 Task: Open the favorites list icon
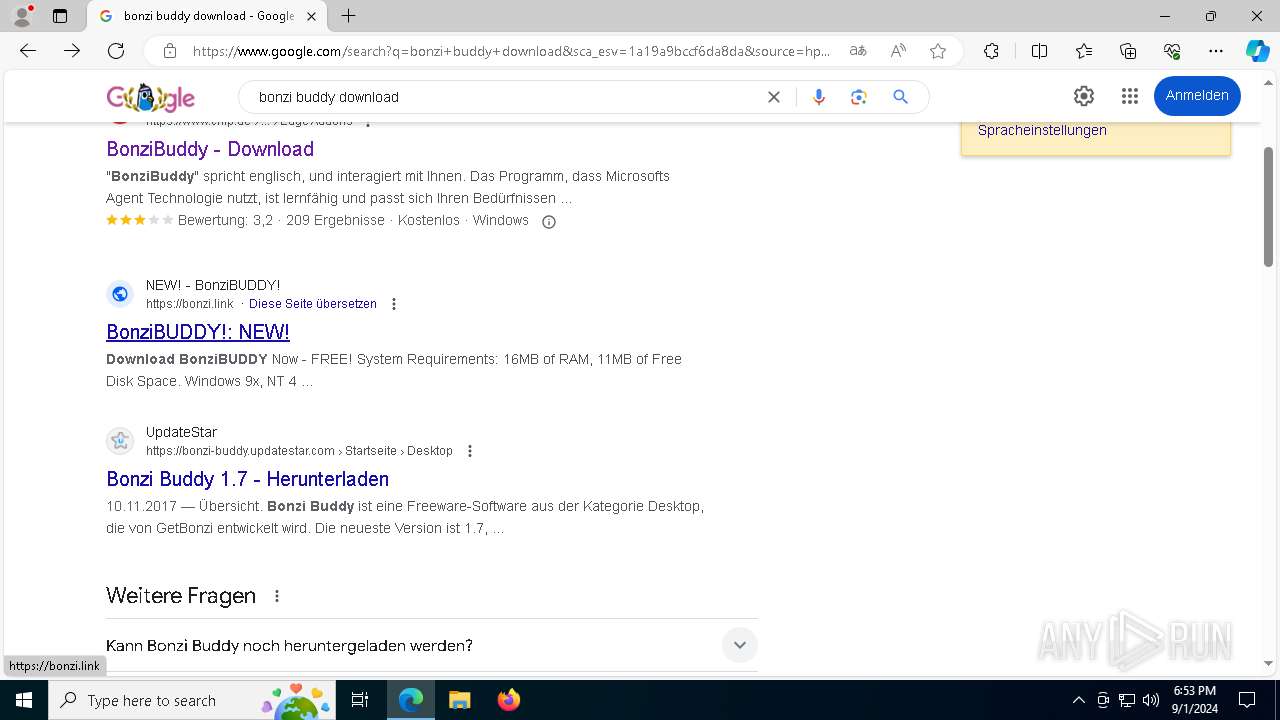1084,51
